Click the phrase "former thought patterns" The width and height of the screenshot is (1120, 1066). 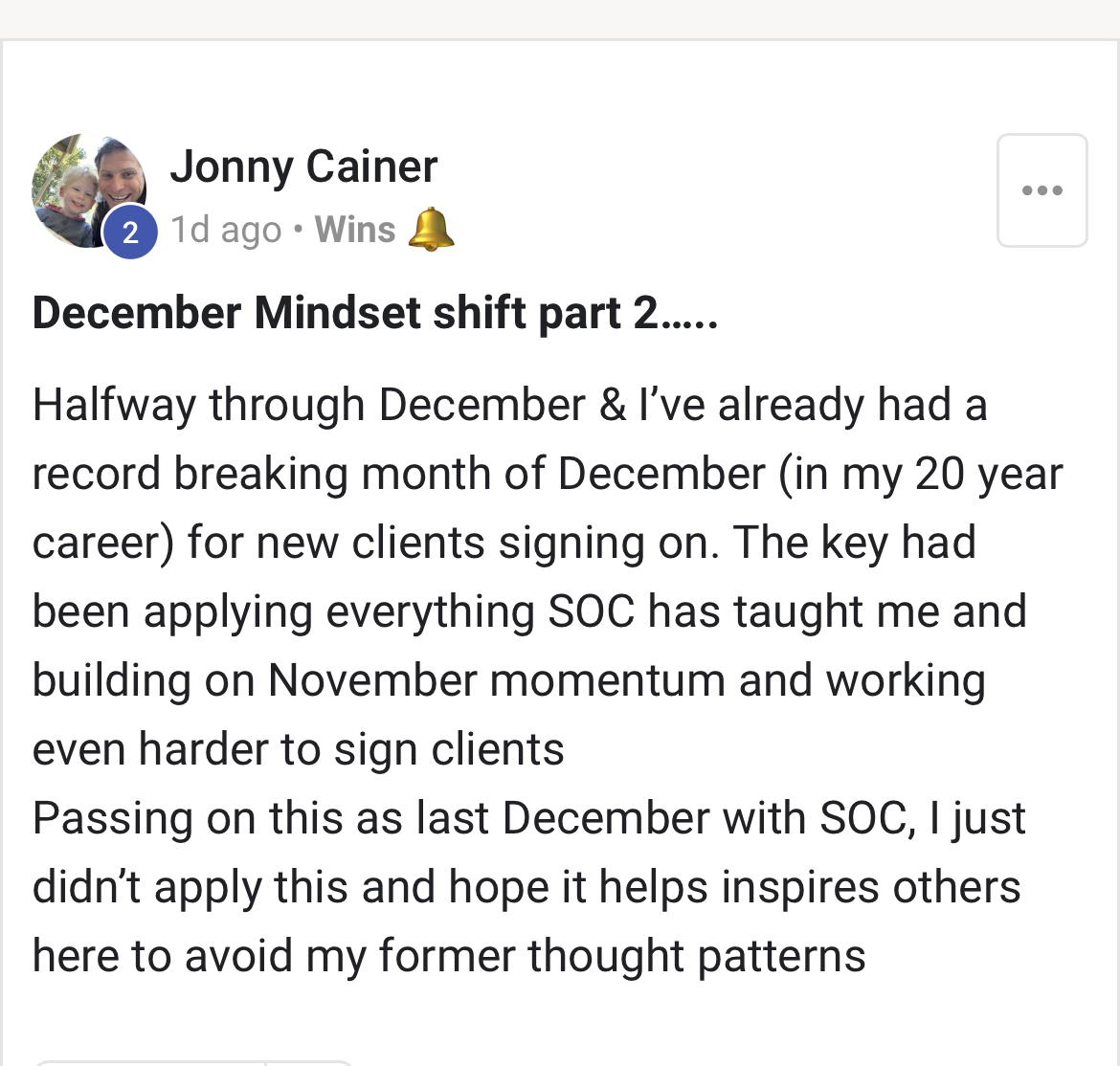[621, 956]
